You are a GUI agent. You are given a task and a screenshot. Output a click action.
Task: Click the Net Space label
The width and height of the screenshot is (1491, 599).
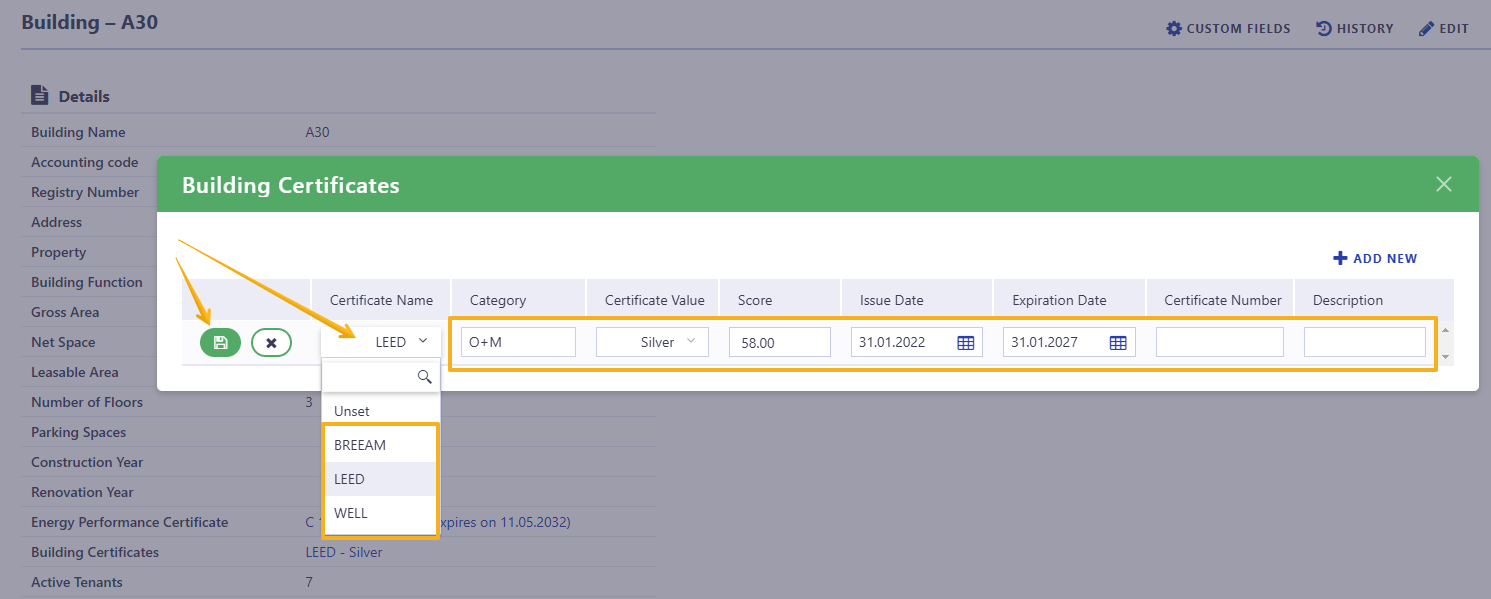[63, 342]
